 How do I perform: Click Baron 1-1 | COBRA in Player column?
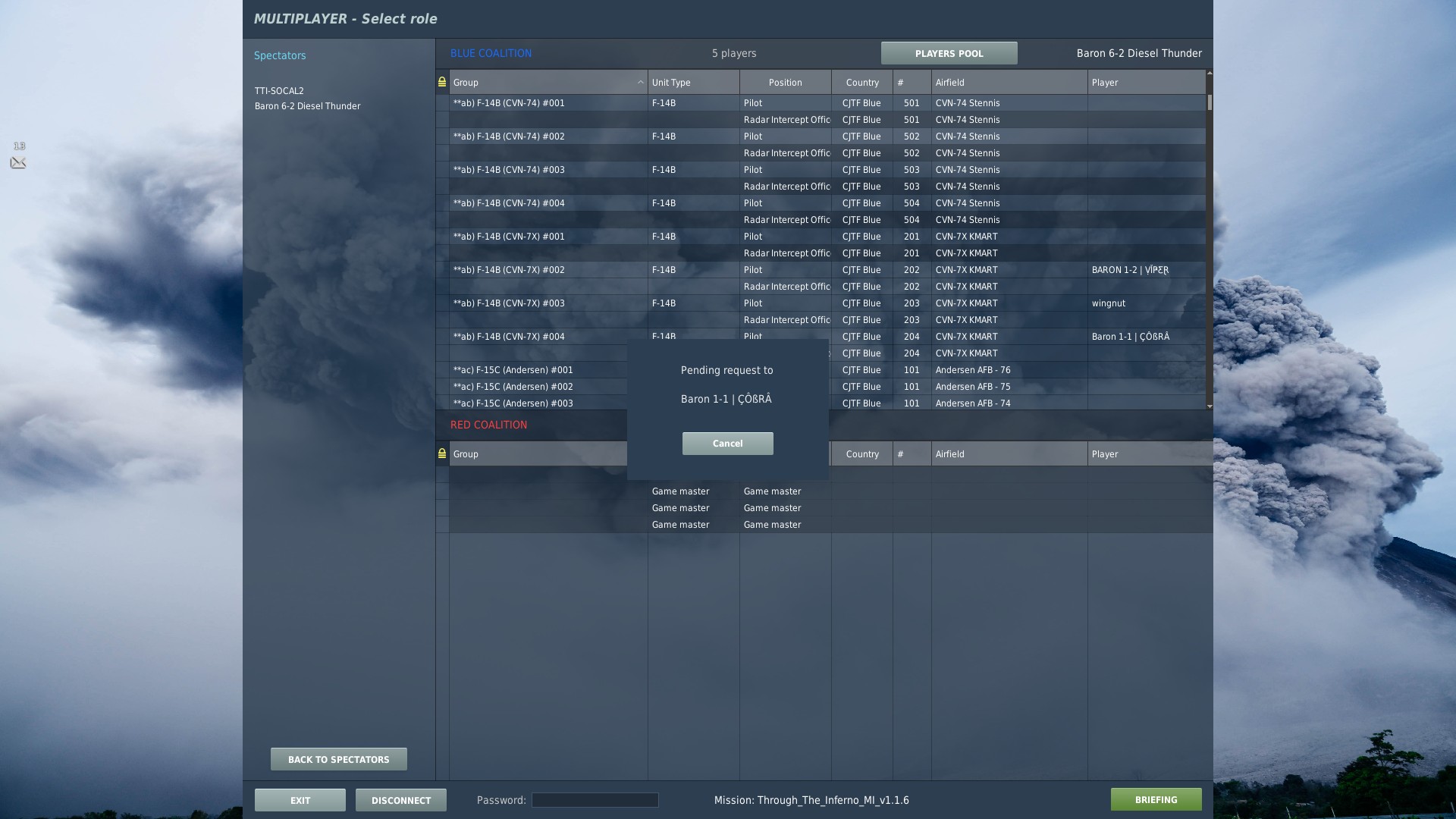[x=1130, y=337]
